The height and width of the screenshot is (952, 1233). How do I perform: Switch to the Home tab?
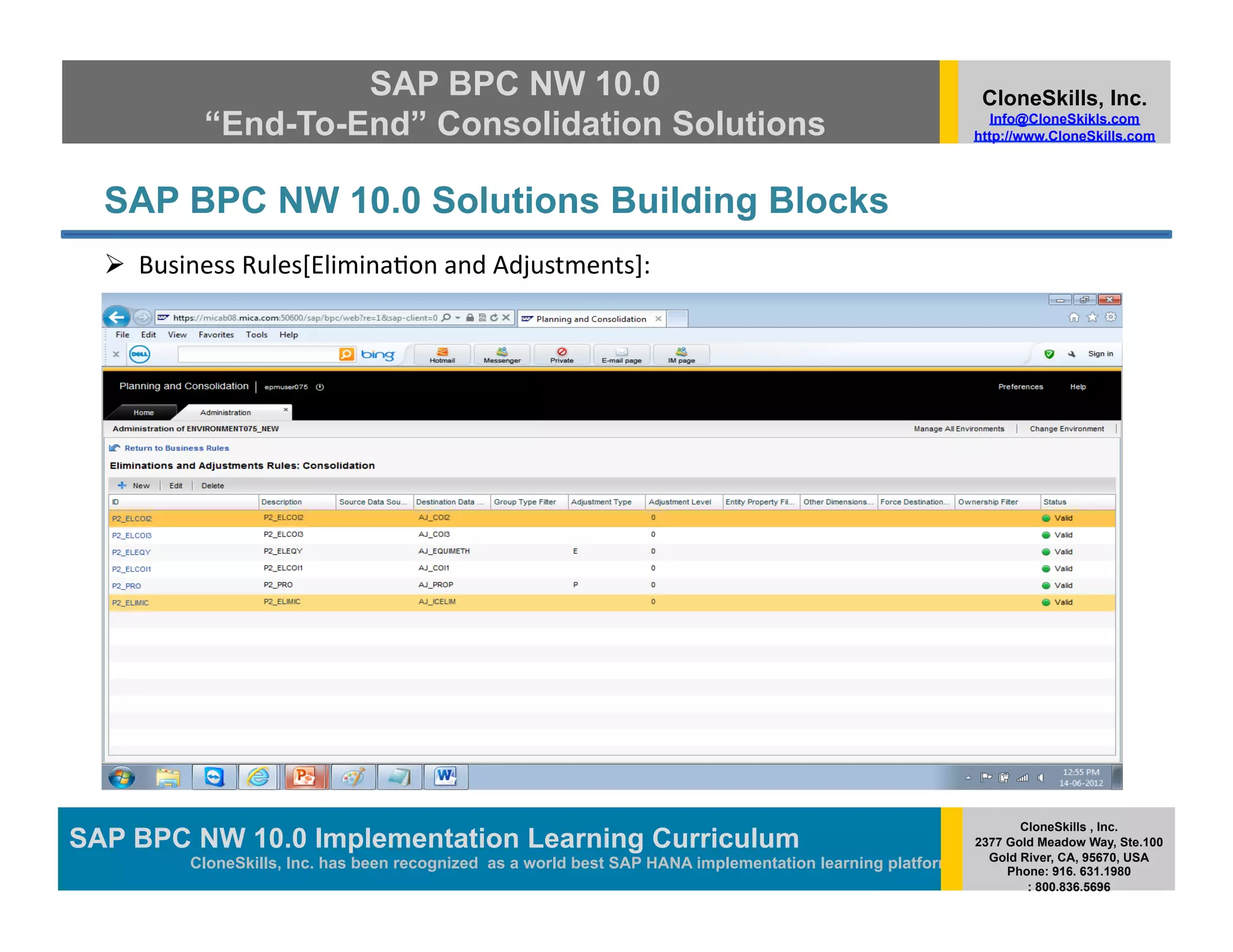coord(143,412)
